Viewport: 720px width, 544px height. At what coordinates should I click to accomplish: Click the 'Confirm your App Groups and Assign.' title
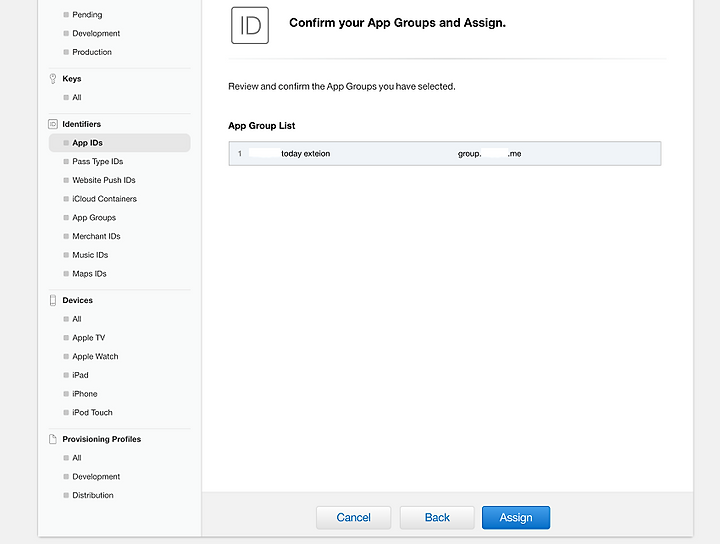[x=397, y=23]
